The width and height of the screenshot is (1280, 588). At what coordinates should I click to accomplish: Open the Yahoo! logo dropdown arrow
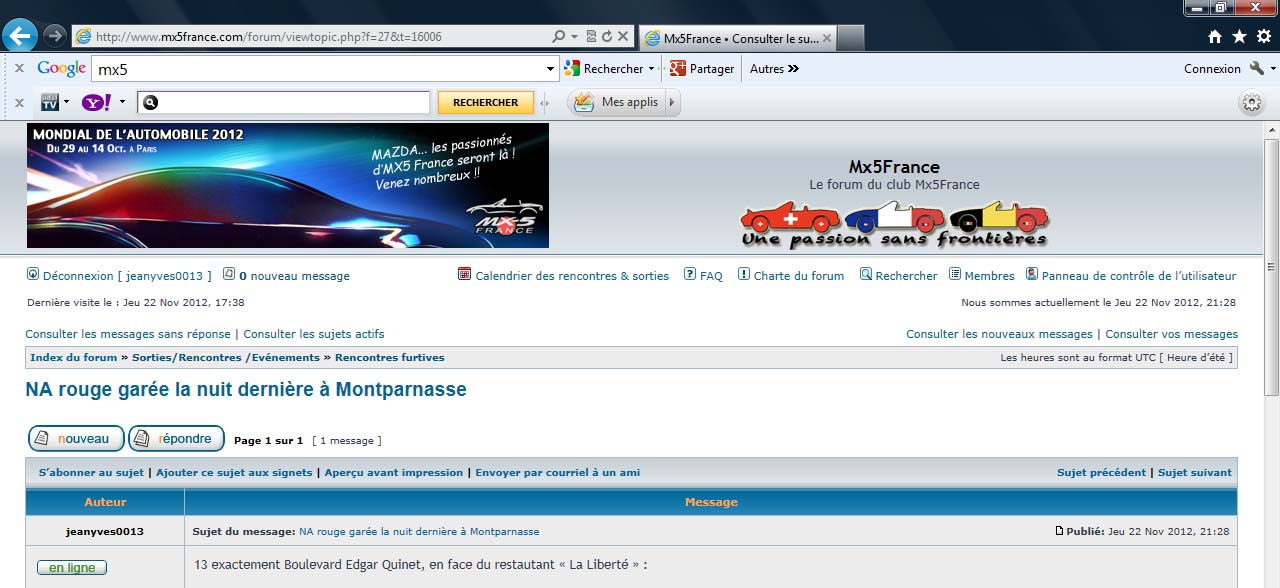(x=122, y=102)
